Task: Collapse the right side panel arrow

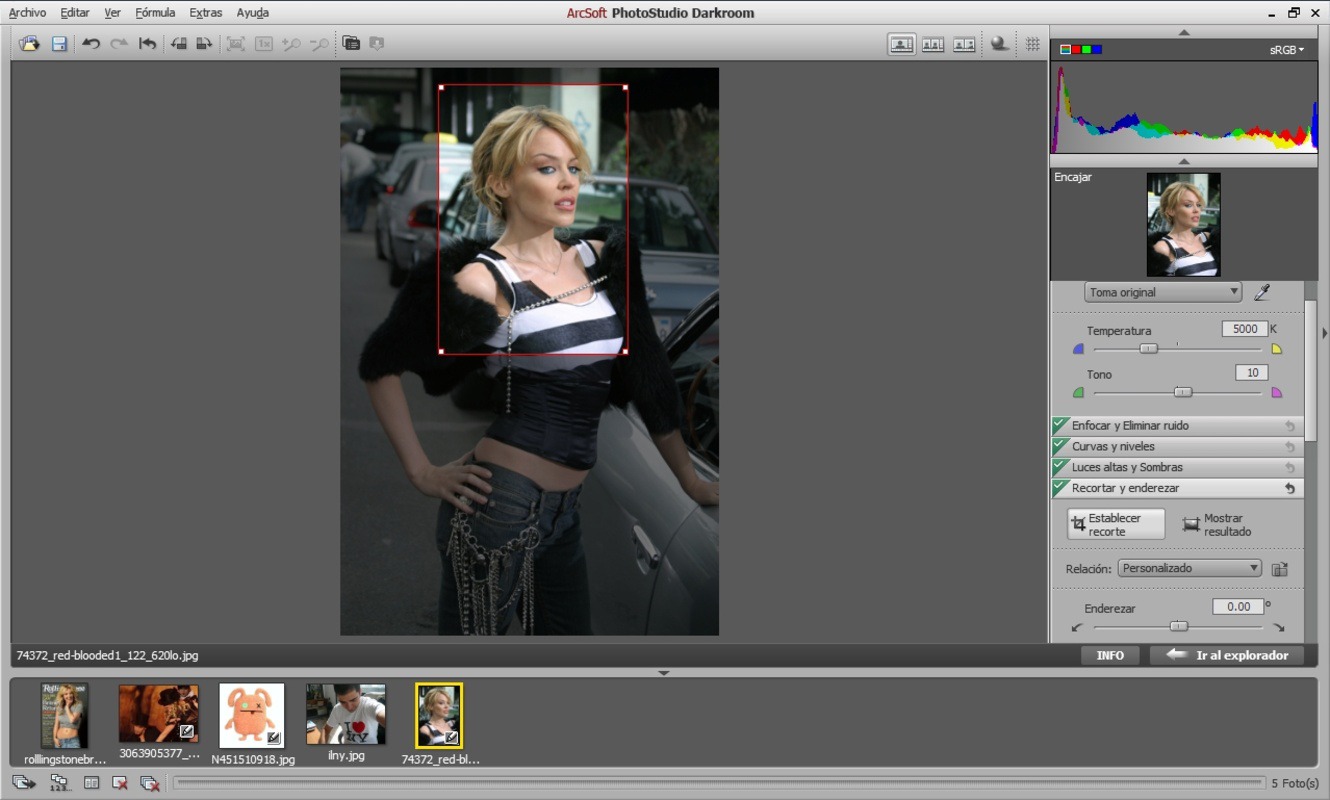Action: click(1324, 333)
